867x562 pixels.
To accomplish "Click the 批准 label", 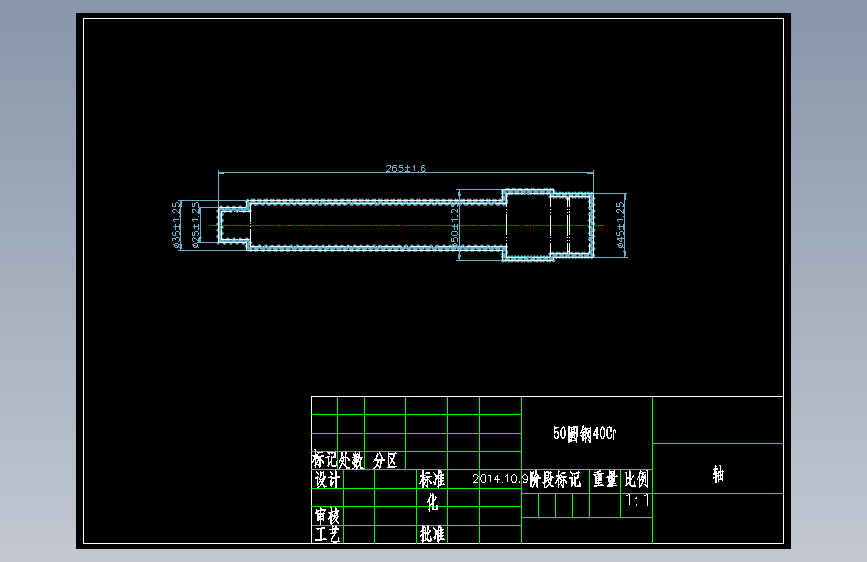I will pos(432,534).
